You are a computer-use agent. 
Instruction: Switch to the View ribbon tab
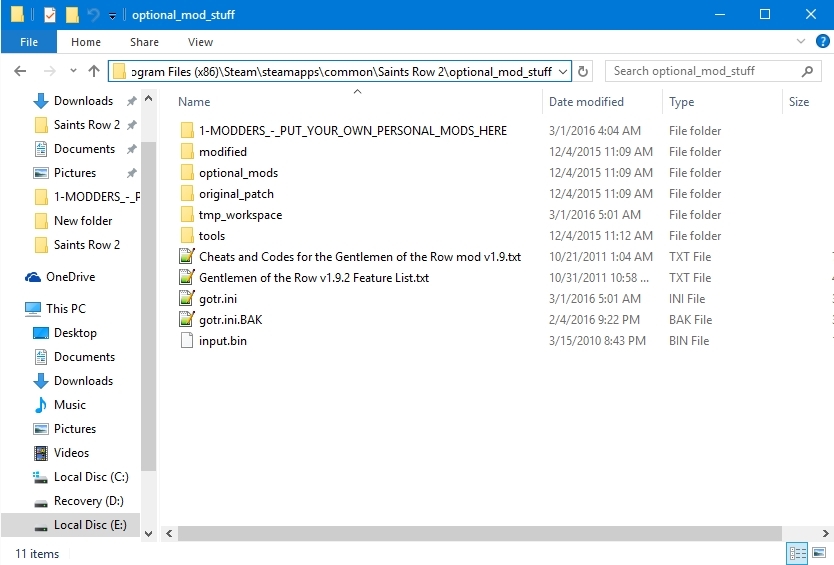(x=200, y=42)
